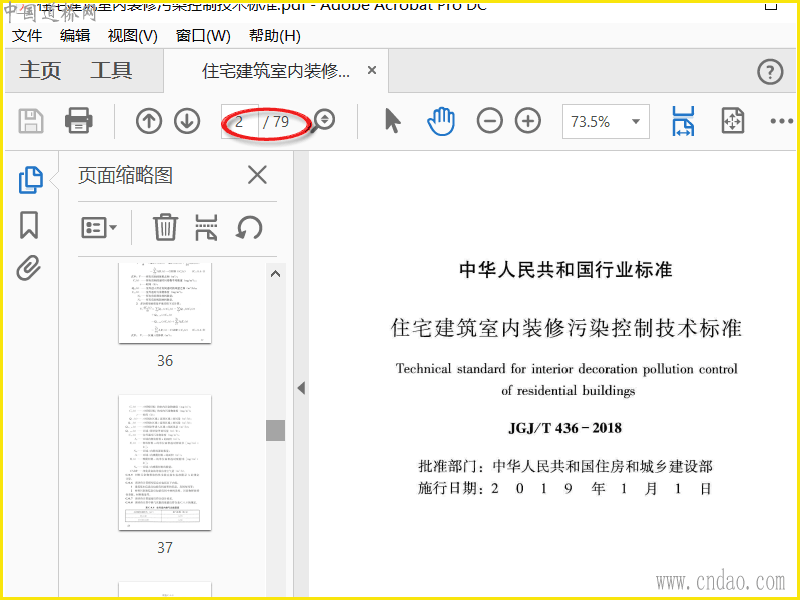Close the 页面缩略图 panel
This screenshot has width=800, height=600.
coord(257,175)
